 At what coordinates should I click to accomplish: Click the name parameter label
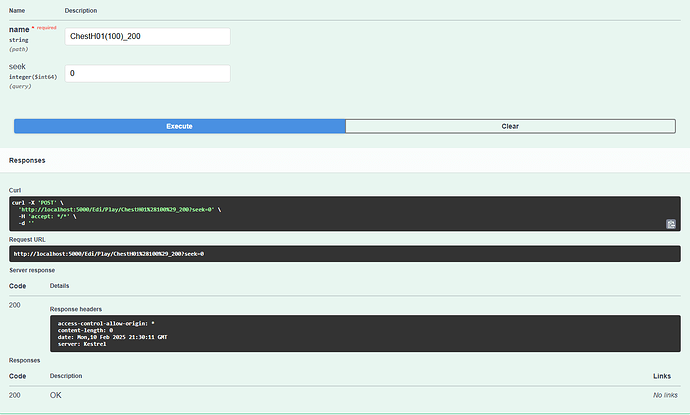19,29
